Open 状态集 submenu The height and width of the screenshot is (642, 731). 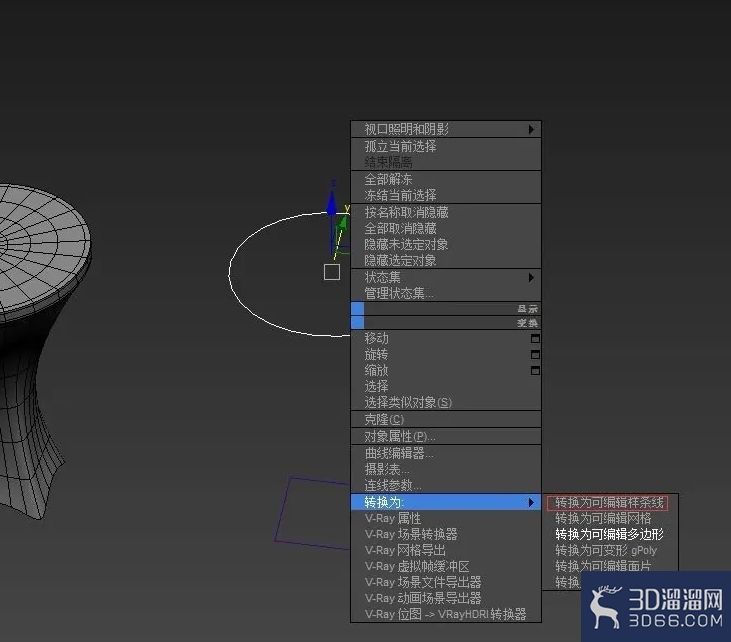(x=446, y=277)
